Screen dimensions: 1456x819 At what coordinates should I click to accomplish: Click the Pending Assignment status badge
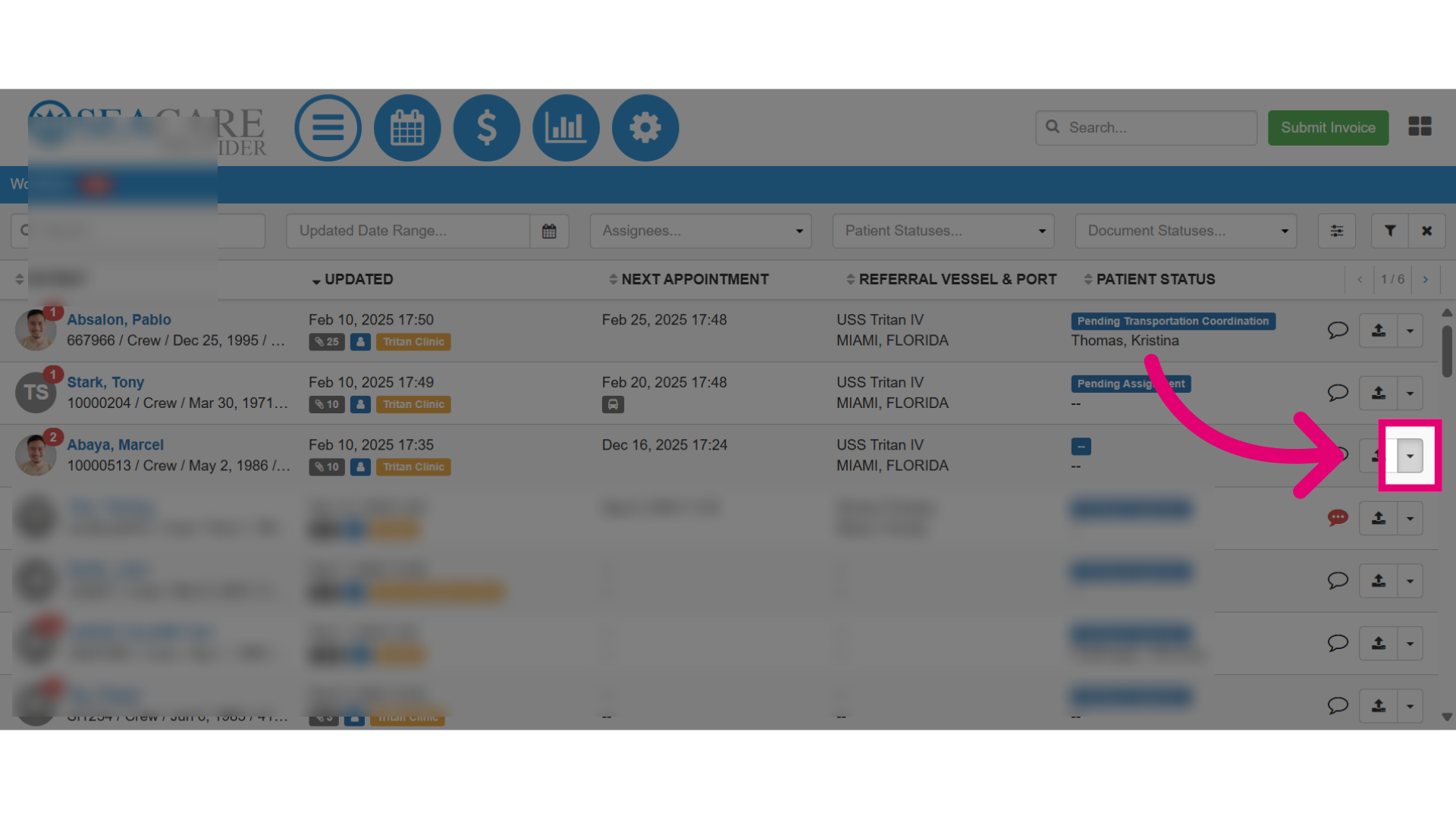[1131, 384]
